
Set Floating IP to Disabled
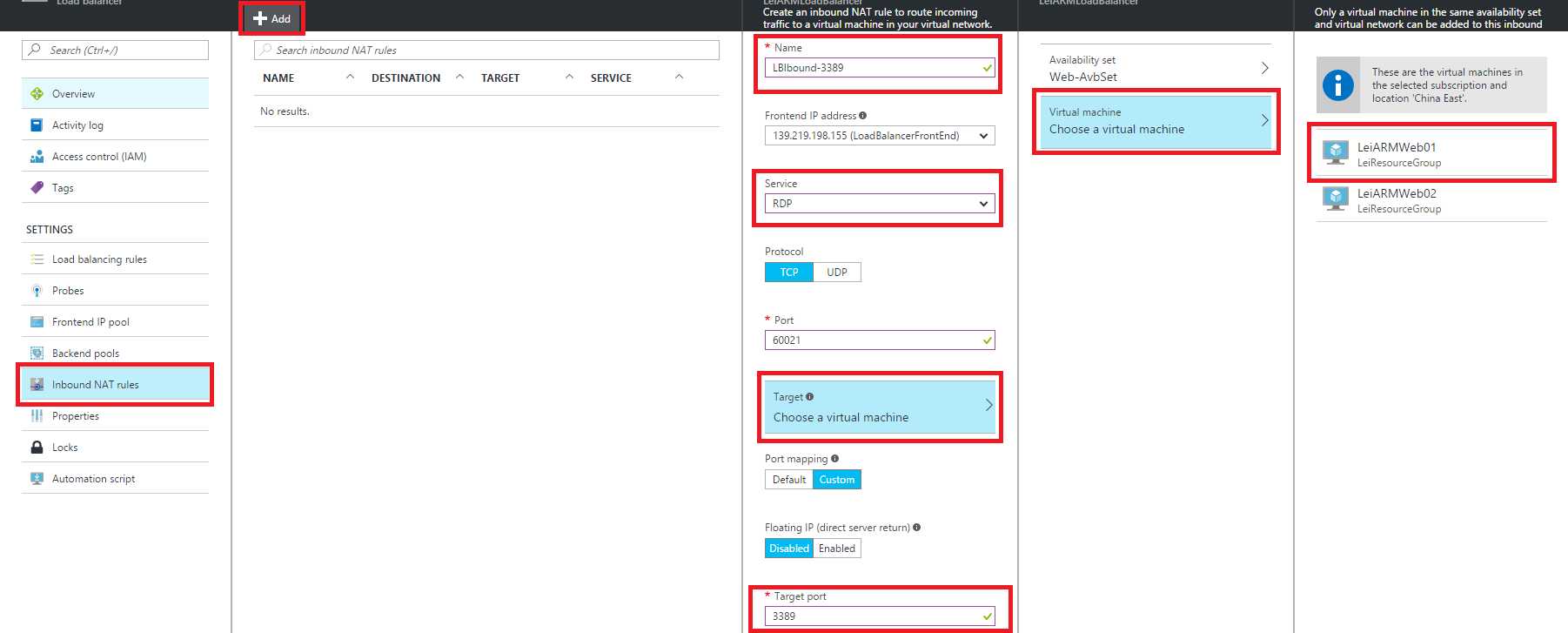(789, 548)
